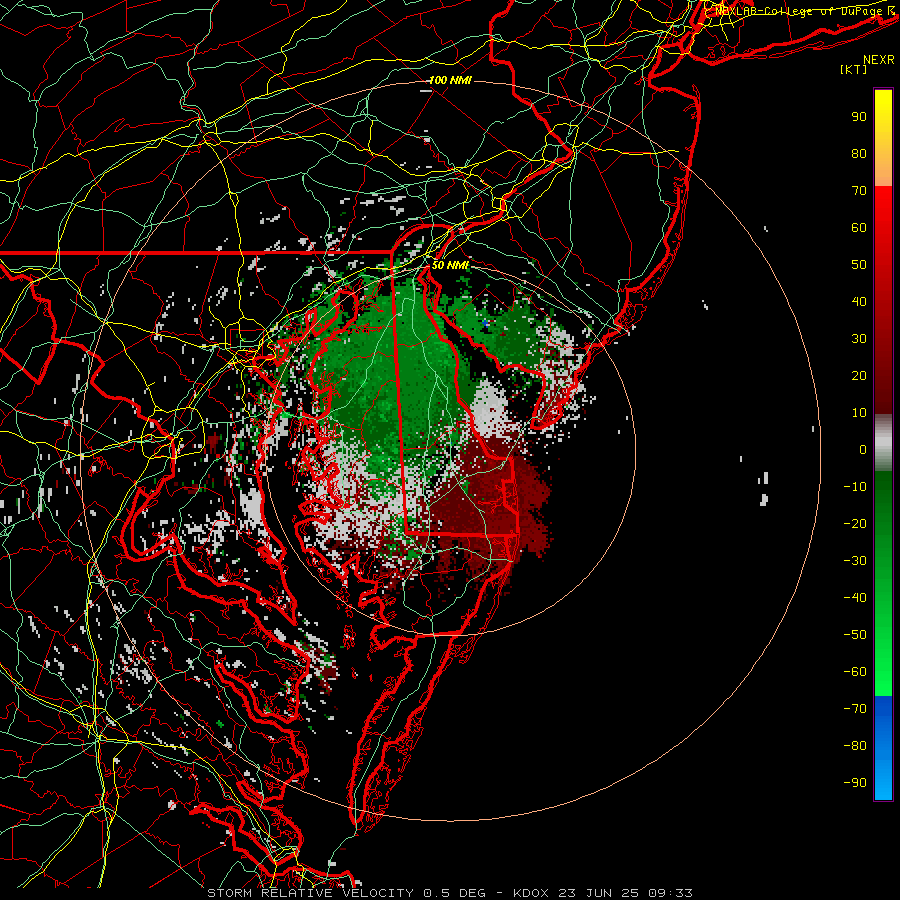Click the 60 value on velocity scale
Viewport: 900px width, 900px height.
tap(859, 227)
